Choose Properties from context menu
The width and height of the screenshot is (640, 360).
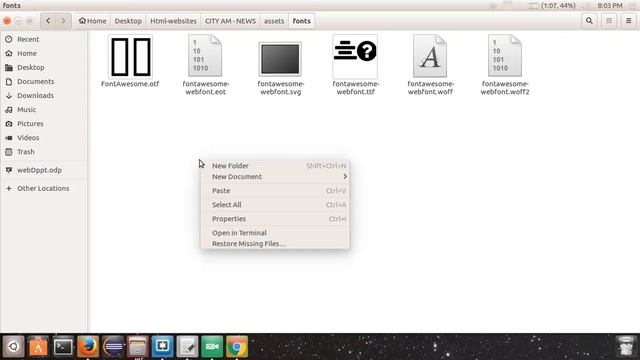[275, 219]
